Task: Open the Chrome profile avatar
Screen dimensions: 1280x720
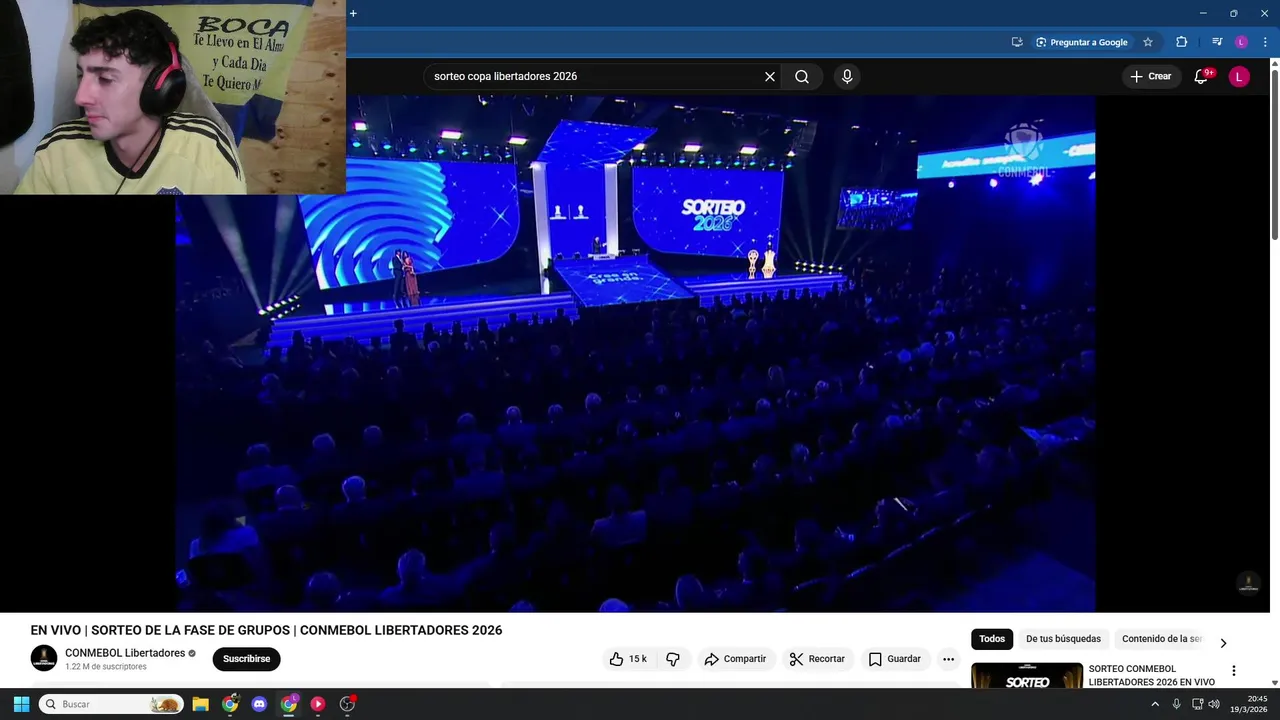Action: 1241,42
